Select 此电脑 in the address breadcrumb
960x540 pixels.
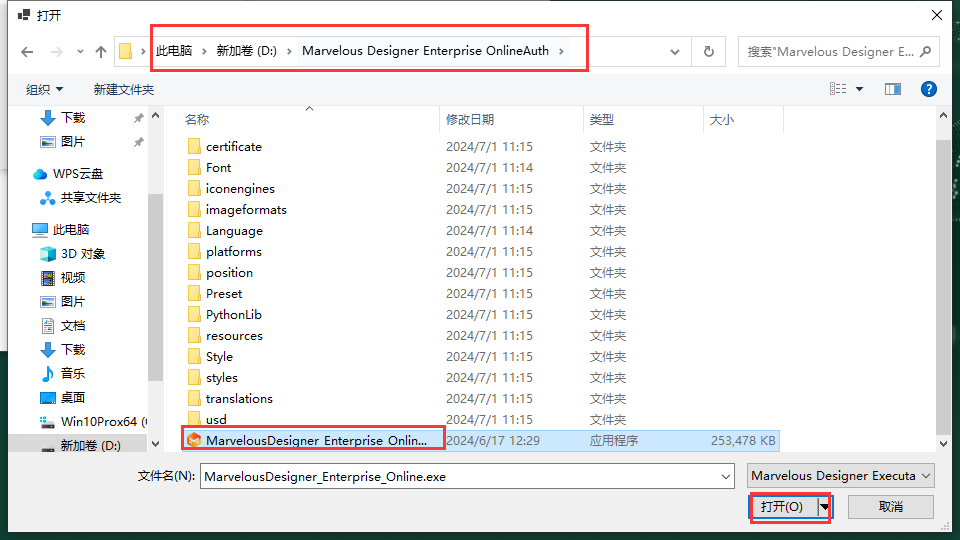click(x=174, y=51)
